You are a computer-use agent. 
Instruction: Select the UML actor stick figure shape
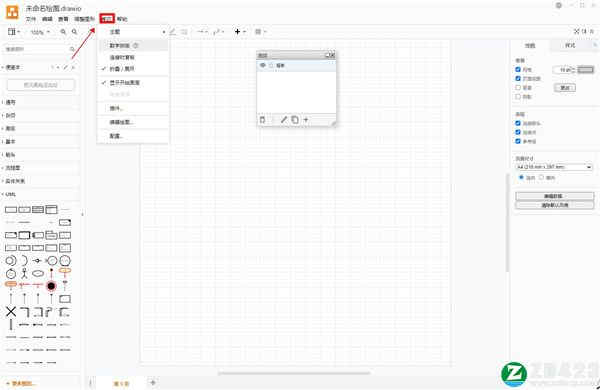[24, 273]
